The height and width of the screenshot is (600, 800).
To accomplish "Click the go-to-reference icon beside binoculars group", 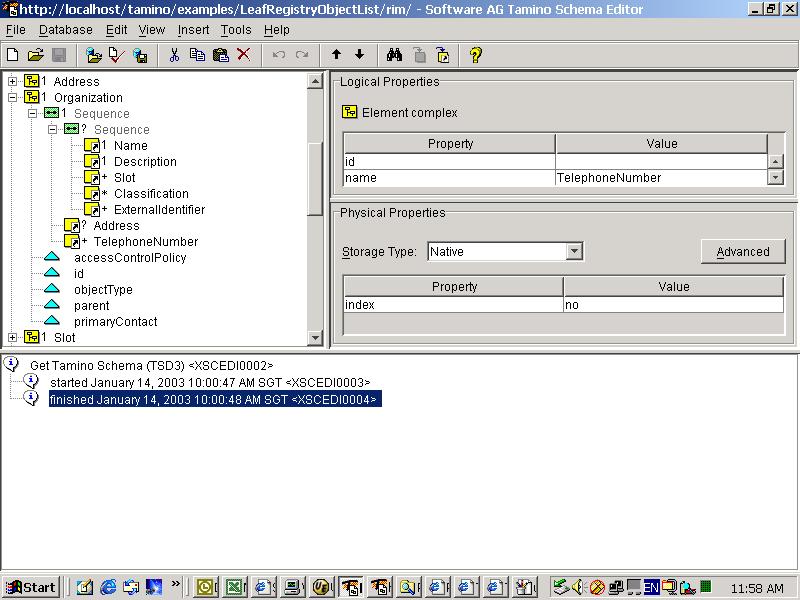I will 443,55.
